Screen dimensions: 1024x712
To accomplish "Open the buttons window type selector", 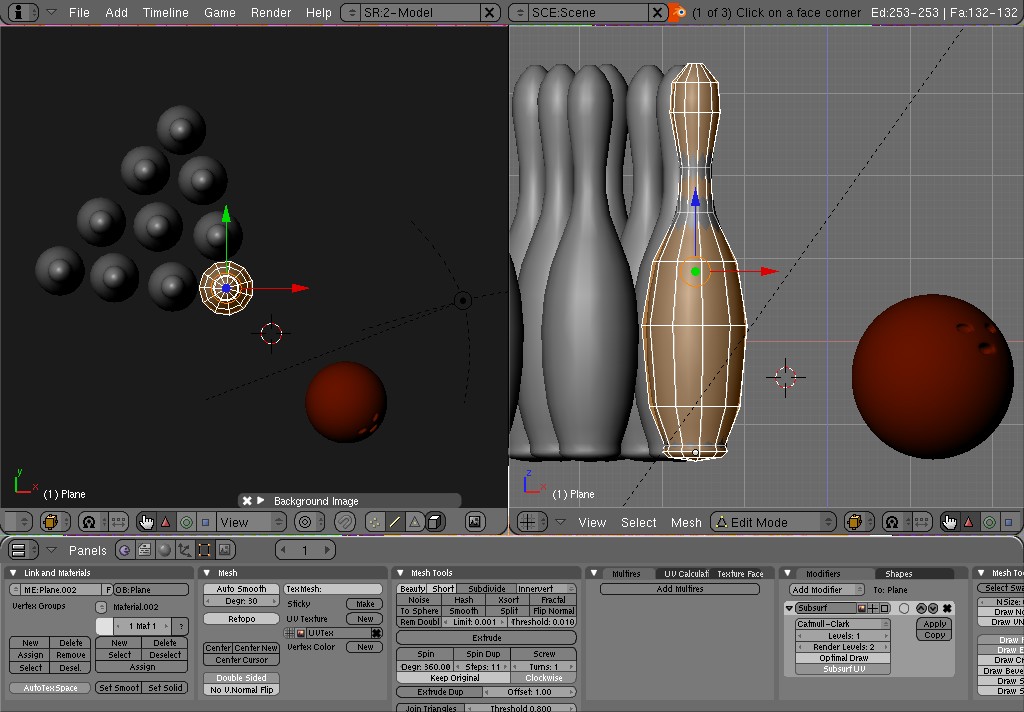I will tap(24, 550).
